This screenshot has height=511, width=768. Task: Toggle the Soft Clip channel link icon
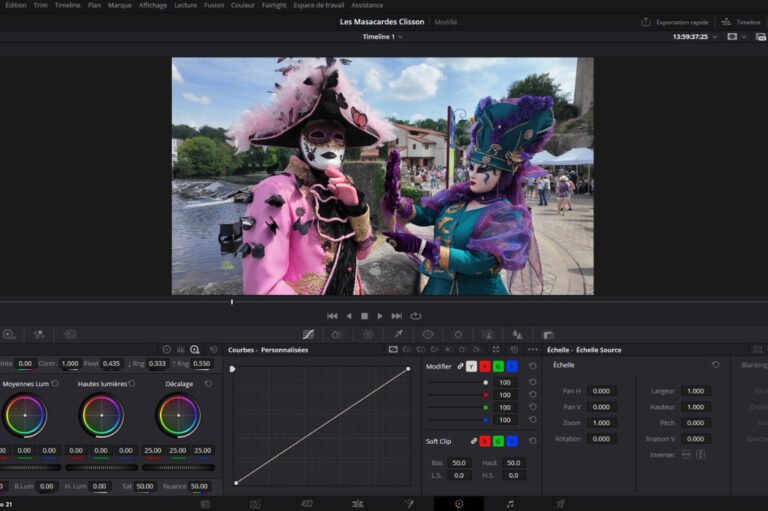pos(474,441)
